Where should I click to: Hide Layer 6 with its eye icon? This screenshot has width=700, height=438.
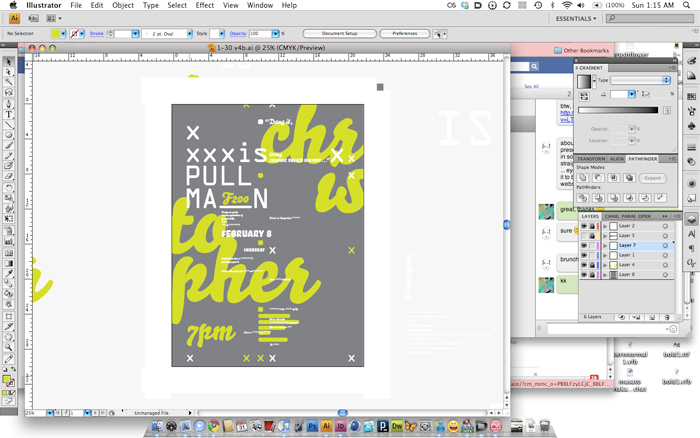tap(584, 275)
